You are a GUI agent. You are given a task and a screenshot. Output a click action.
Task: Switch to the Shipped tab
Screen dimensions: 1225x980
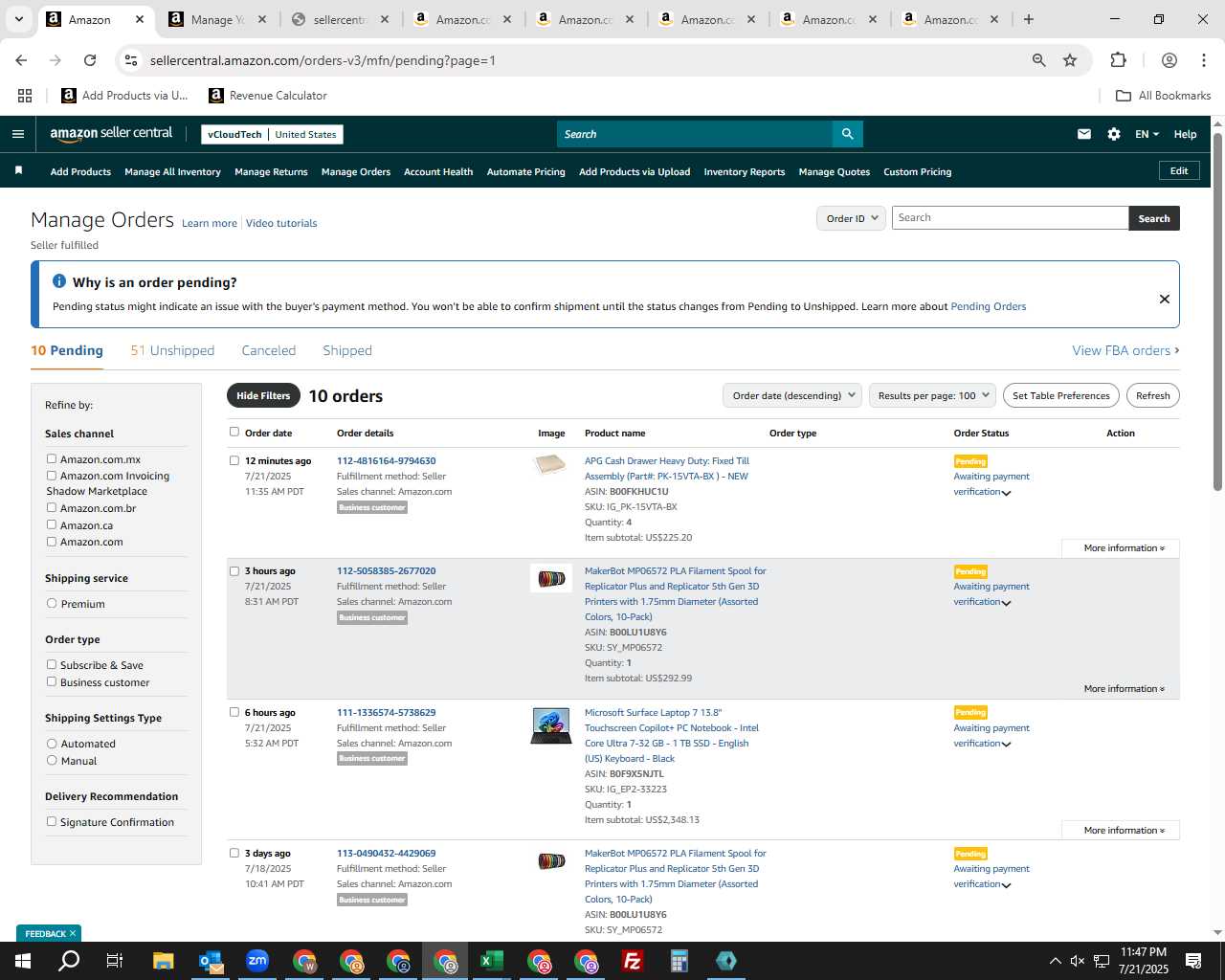tap(347, 350)
